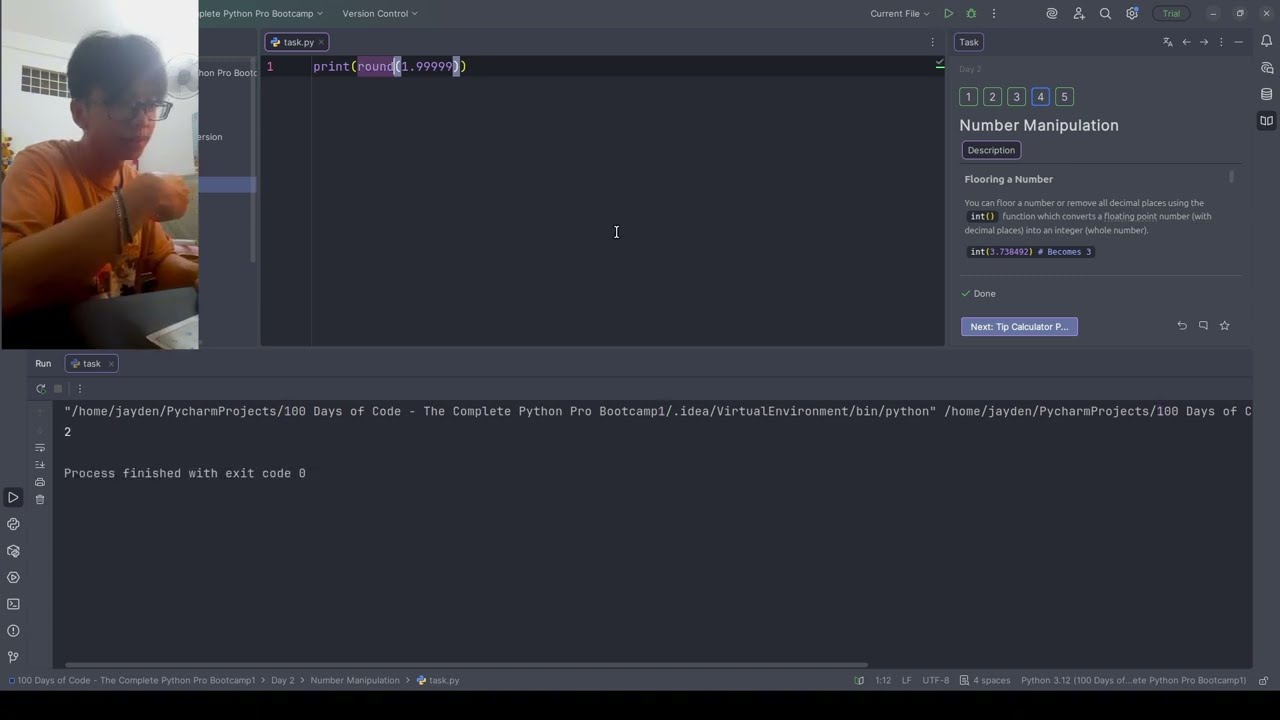The image size is (1280, 720).
Task: Toggle the Task book icon in right sidebar
Action: [1266, 121]
